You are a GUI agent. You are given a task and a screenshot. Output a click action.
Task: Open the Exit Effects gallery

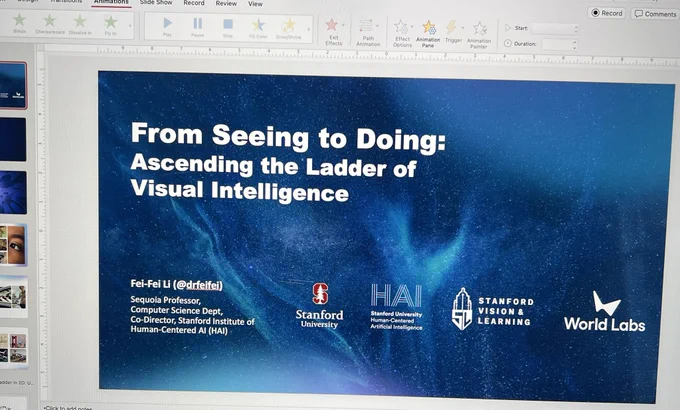pos(333,32)
